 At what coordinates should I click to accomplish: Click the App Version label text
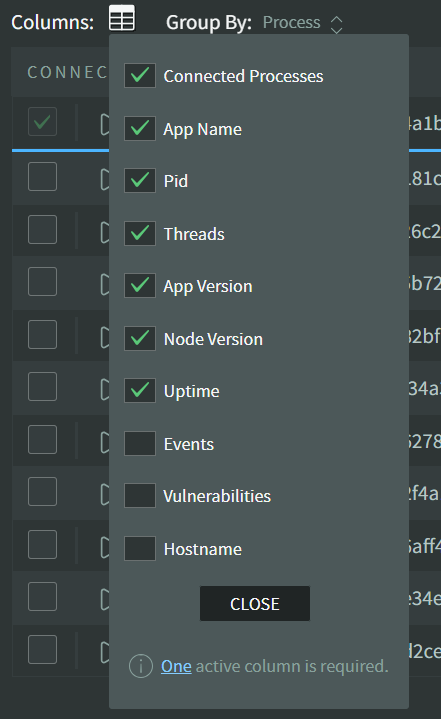click(208, 287)
